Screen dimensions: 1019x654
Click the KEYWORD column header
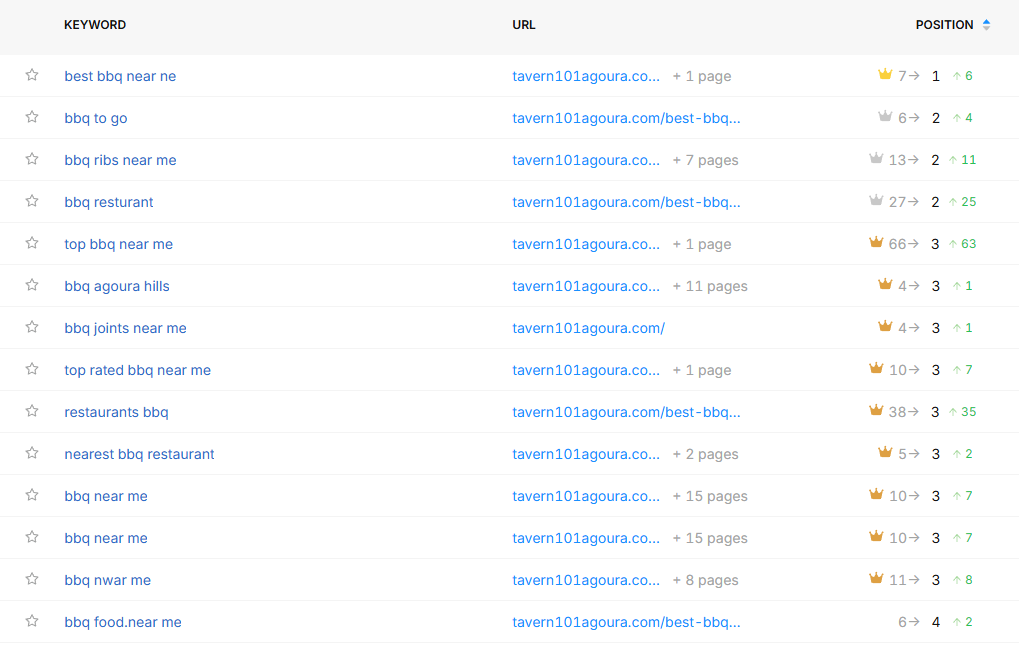[95, 25]
